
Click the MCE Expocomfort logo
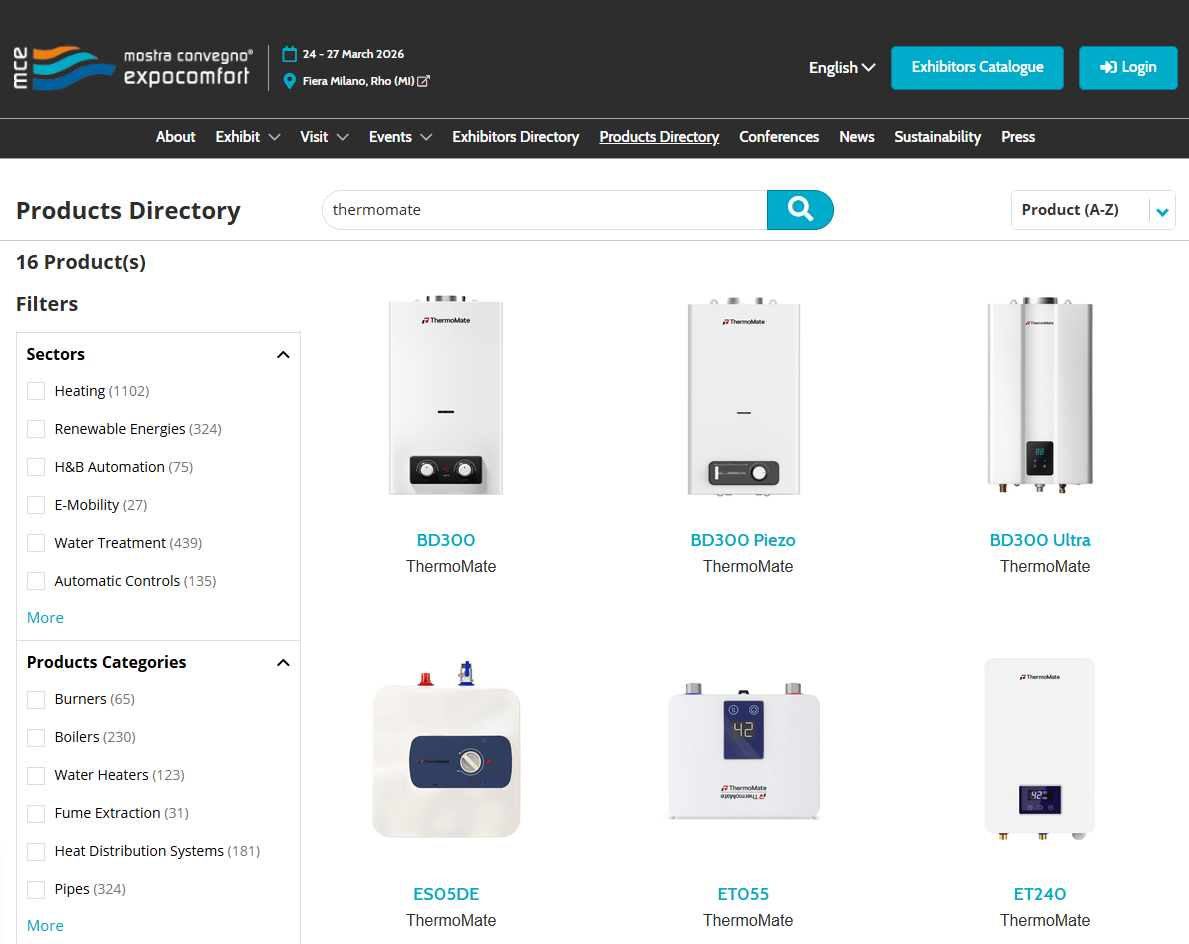[x=132, y=67]
